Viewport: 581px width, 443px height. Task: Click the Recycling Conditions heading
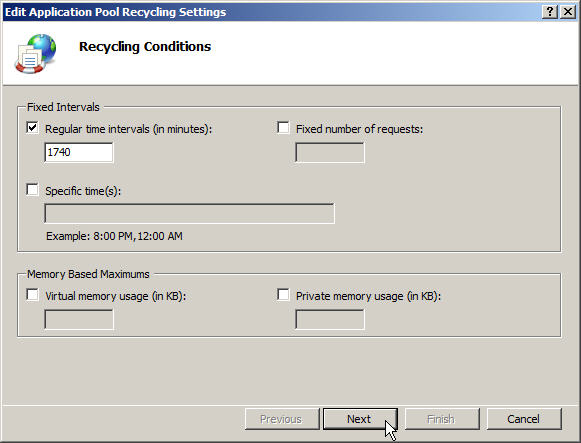click(x=145, y=47)
